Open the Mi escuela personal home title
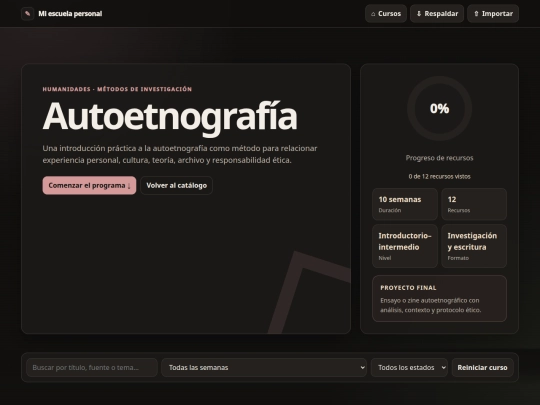The width and height of the screenshot is (540, 405). 70,14
